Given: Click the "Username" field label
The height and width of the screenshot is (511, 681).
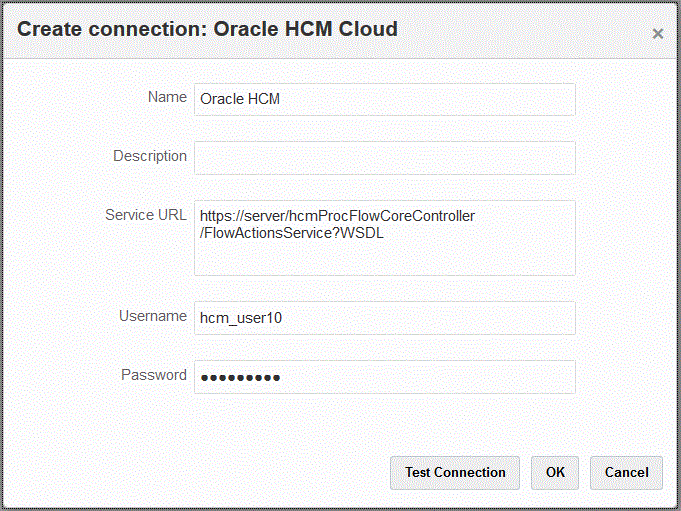Looking at the screenshot, I should point(153,316).
